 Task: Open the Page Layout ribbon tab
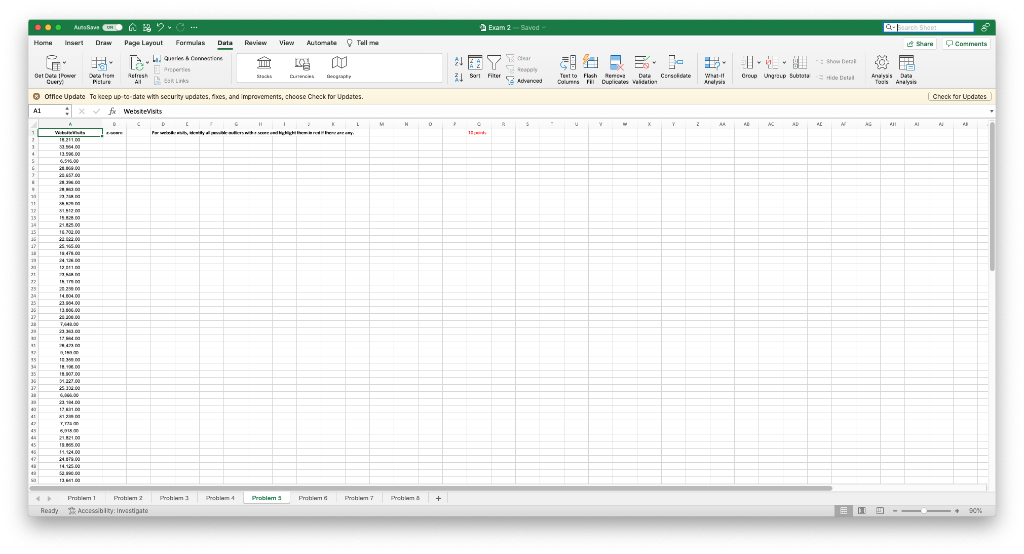click(x=143, y=43)
